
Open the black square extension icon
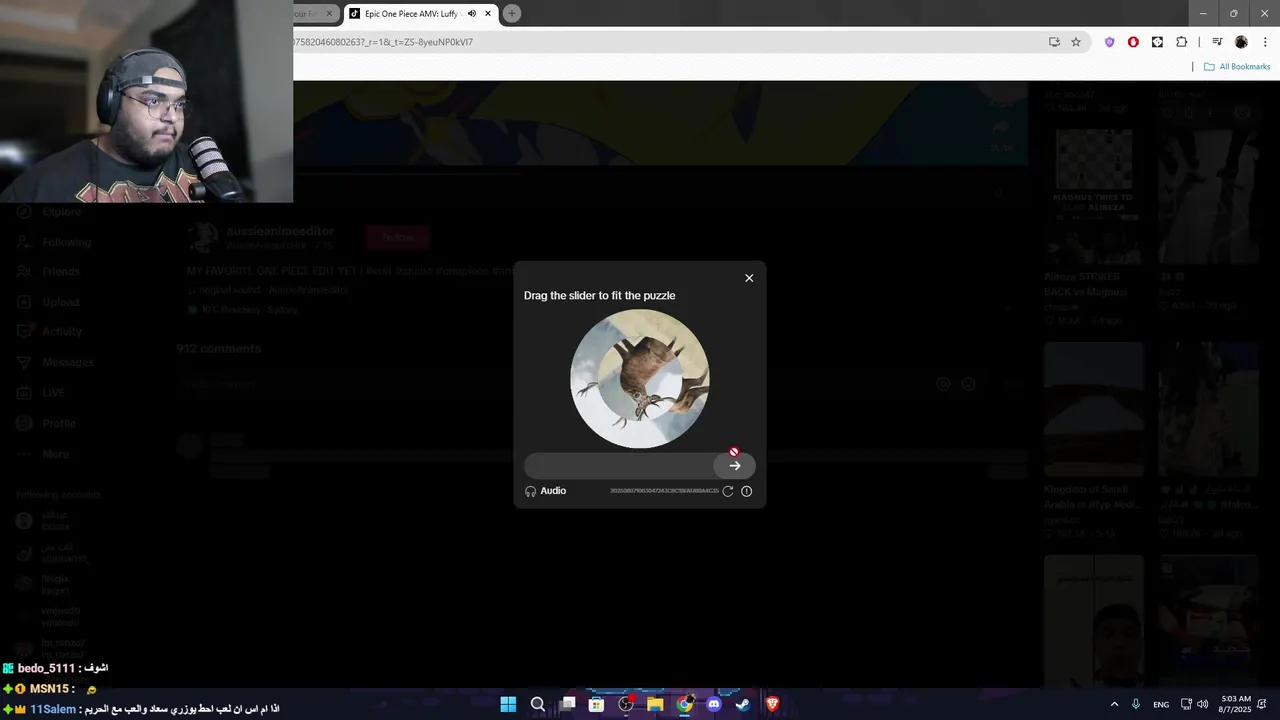click(1157, 42)
